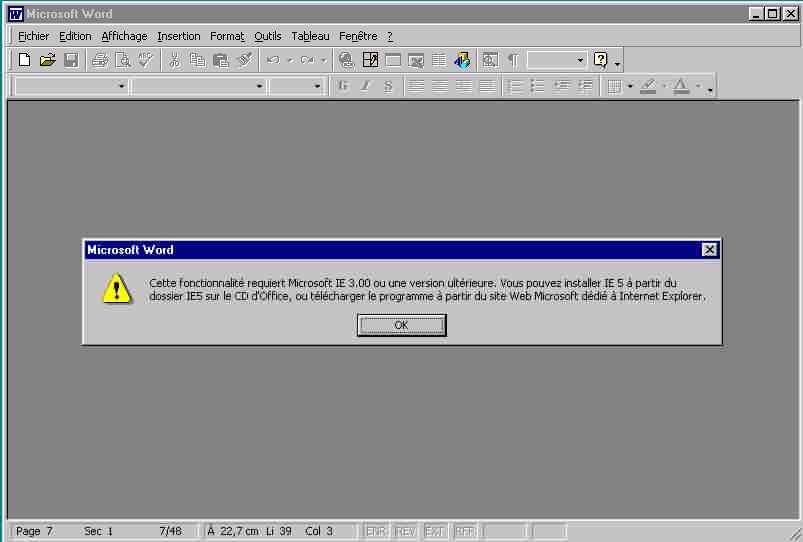This screenshot has height=542, width=803.
Task: Click the Document Map icon
Action: pos(490,60)
